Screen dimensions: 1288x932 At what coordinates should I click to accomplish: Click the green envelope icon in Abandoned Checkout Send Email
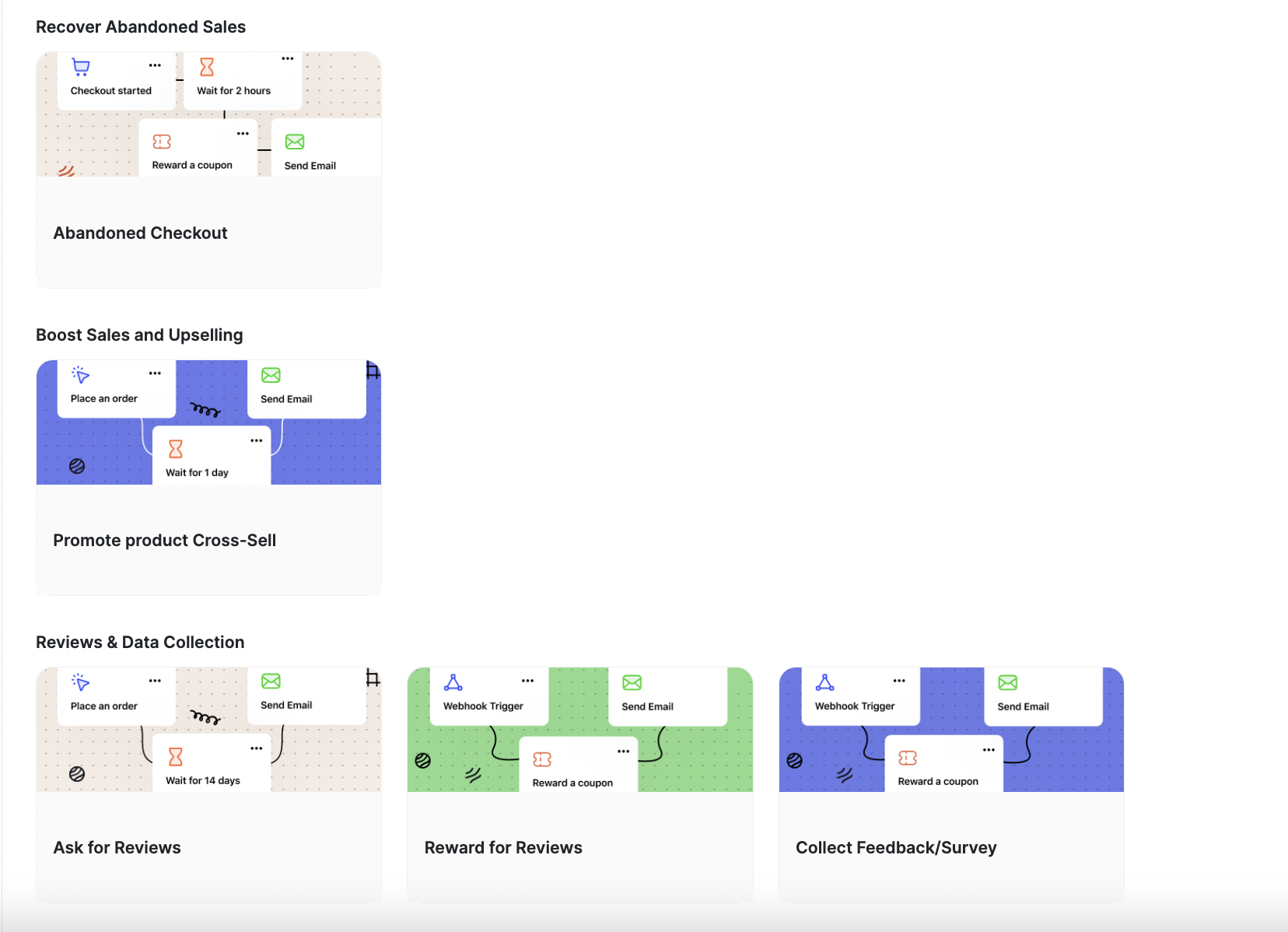point(294,142)
